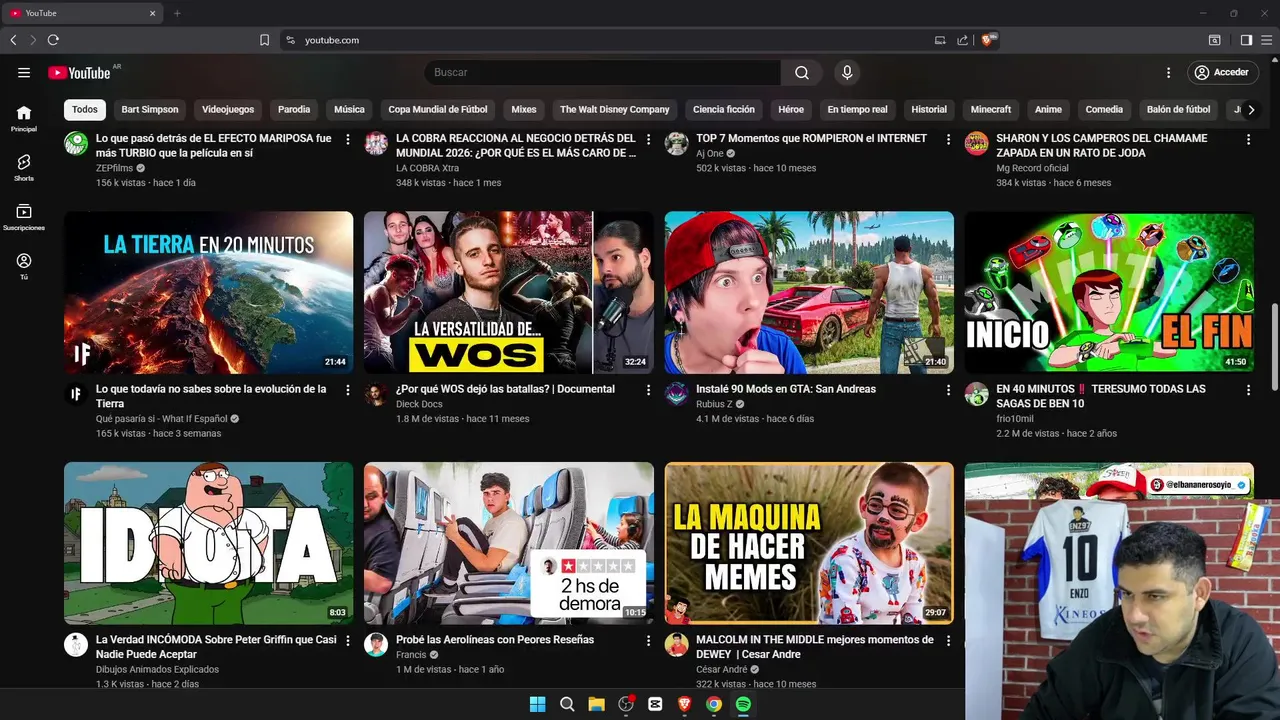
Task: Select The Walt Disney Company chip
Action: 615,110
